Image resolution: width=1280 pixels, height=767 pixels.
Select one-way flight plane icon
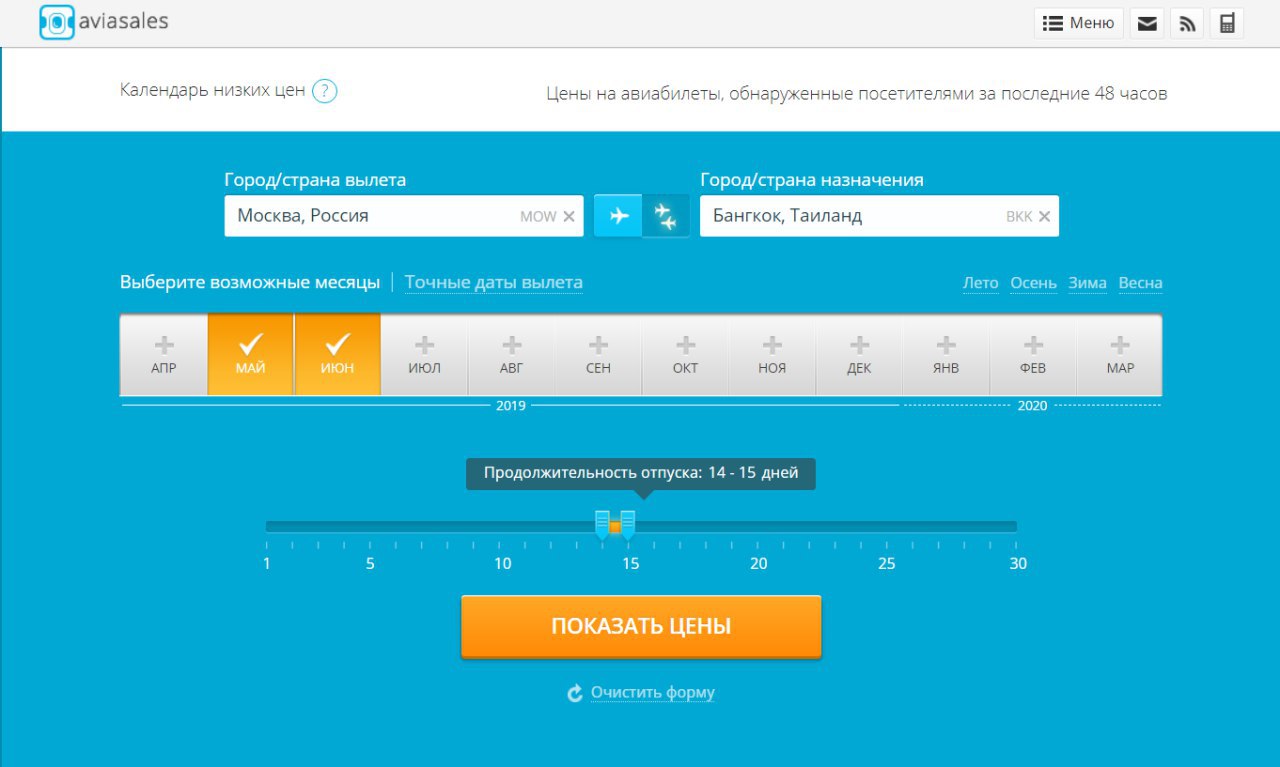618,215
